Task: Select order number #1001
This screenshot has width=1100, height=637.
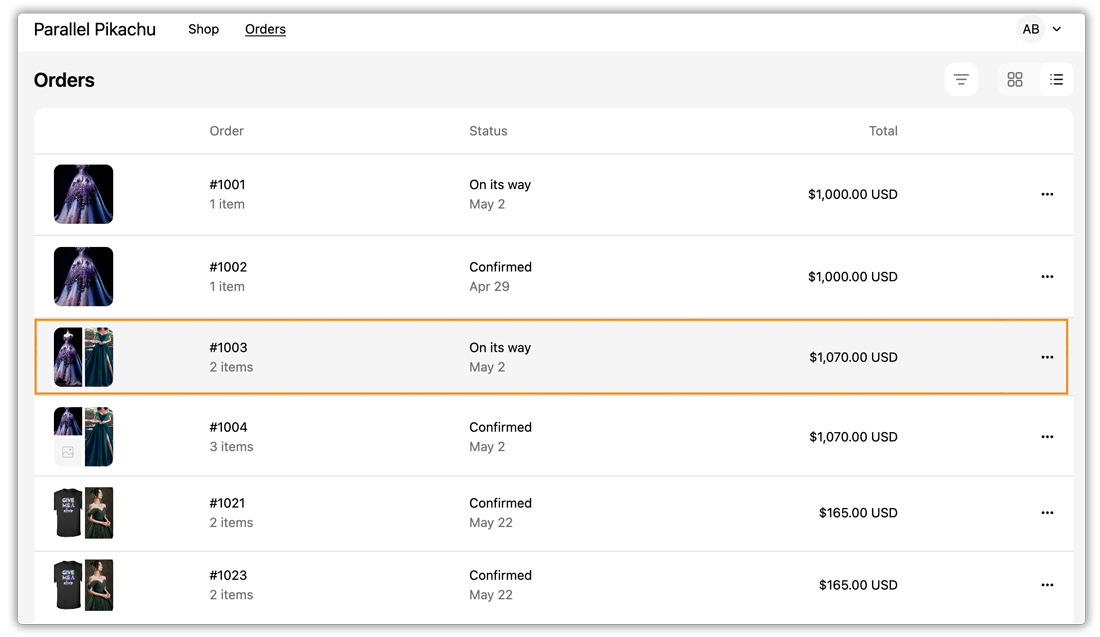Action: (x=227, y=185)
